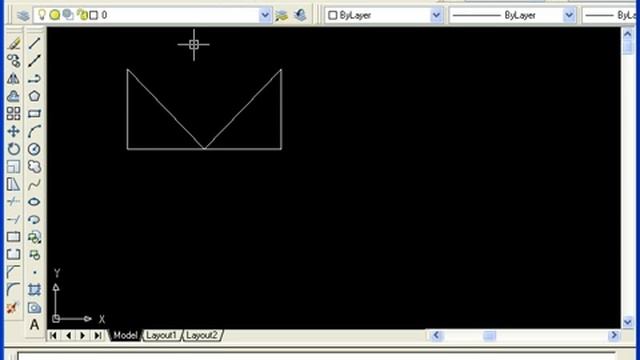Click previous layout tab arrow
640x360 pixels.
[x=68, y=336]
